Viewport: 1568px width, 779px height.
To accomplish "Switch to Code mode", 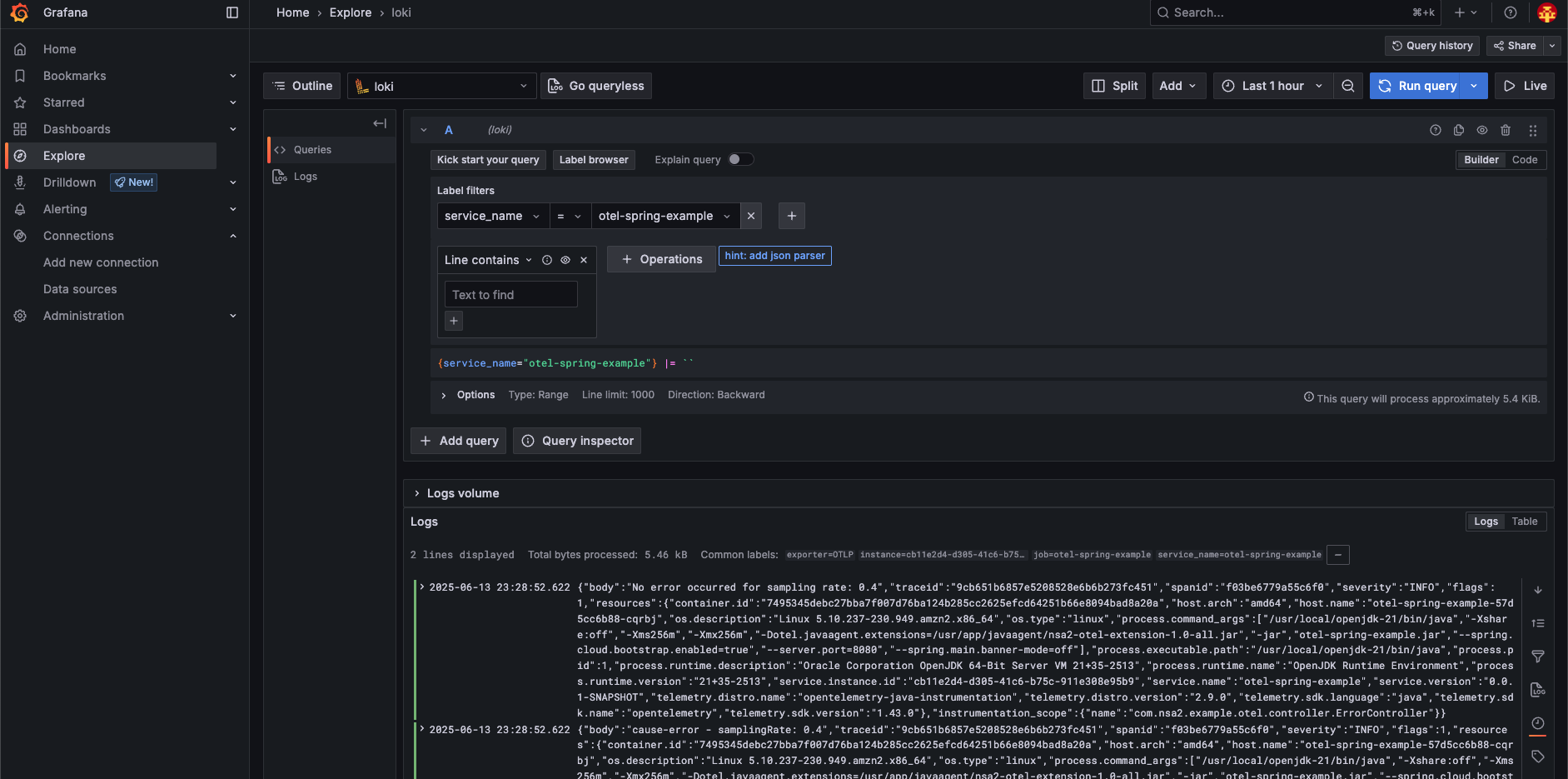I will [x=1525, y=160].
